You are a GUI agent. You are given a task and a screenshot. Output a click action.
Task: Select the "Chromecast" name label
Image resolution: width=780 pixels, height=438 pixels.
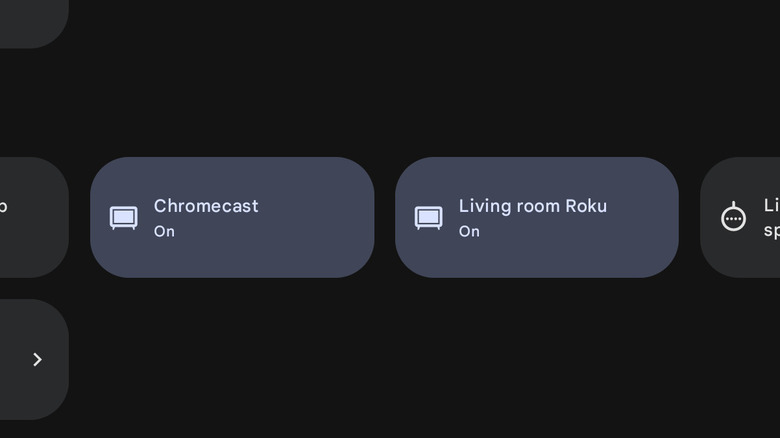pyautogui.click(x=206, y=206)
